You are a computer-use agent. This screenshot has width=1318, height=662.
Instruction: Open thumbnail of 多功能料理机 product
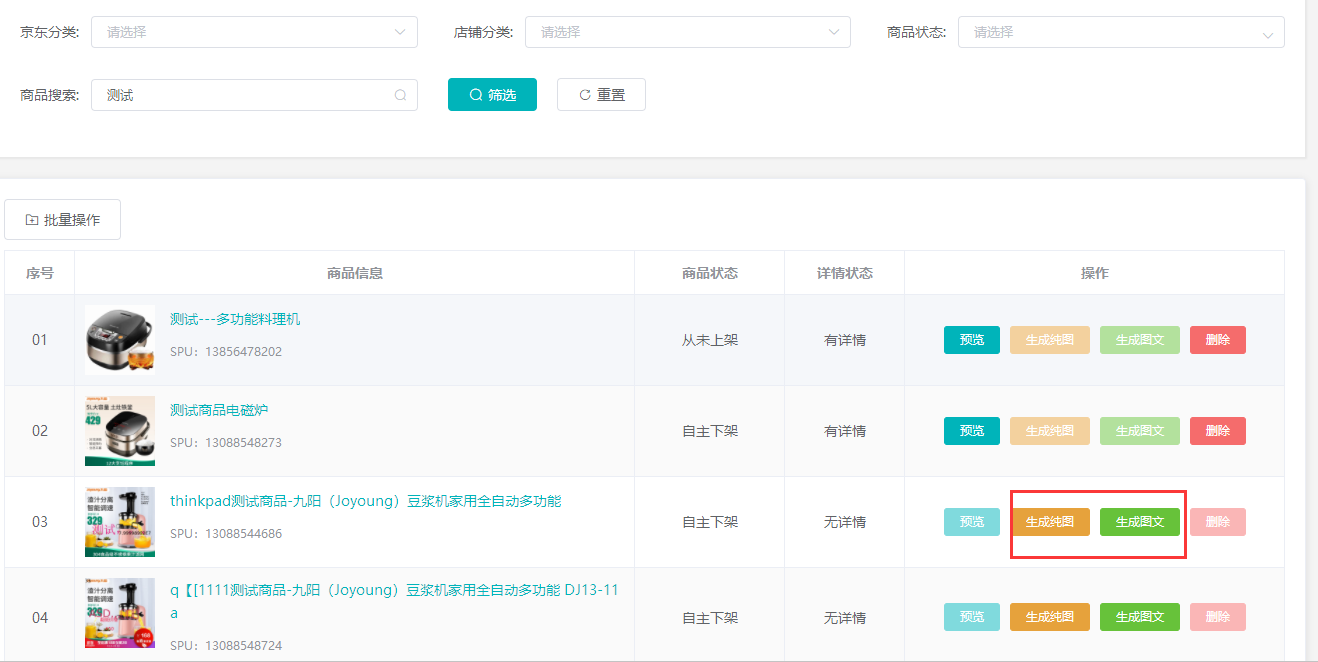tap(120, 340)
